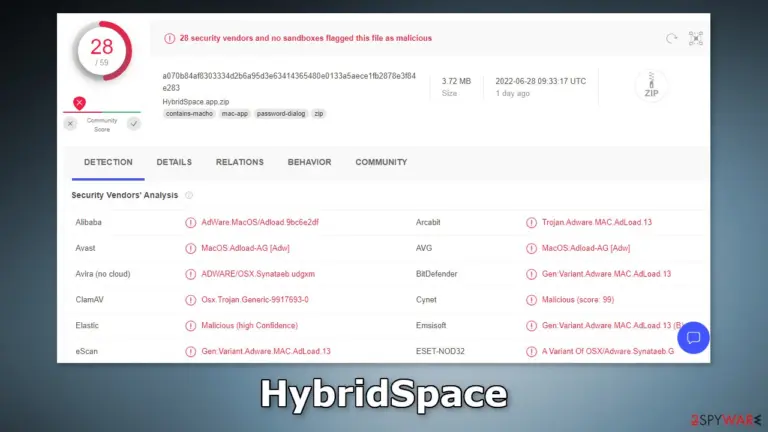
Task: Open the similarity graph icon
Action: [696, 38]
